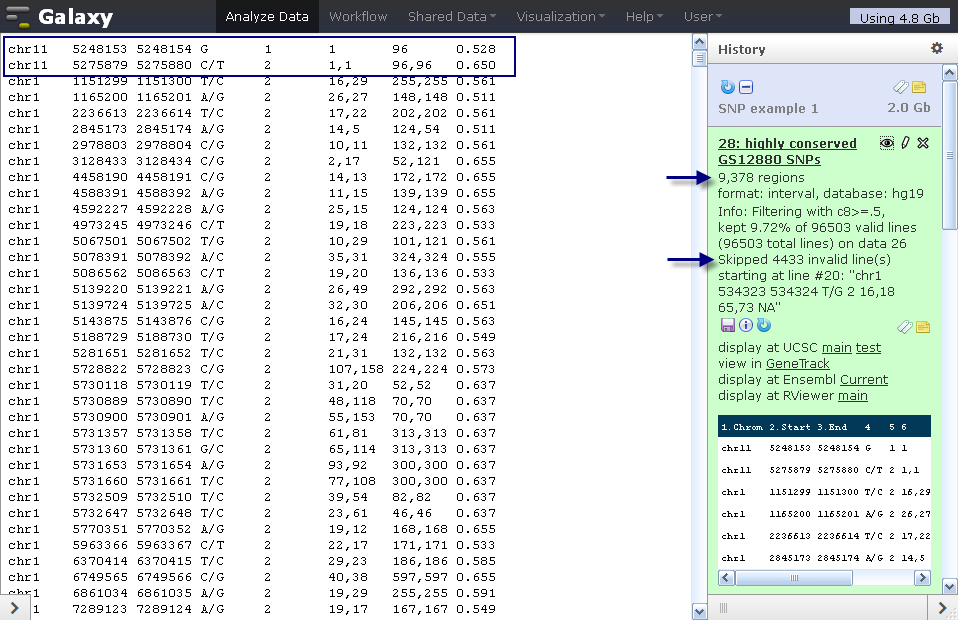Open the highly conserved GS12880 SNPs dataset title
This screenshot has width=958, height=620.
[x=788, y=151]
